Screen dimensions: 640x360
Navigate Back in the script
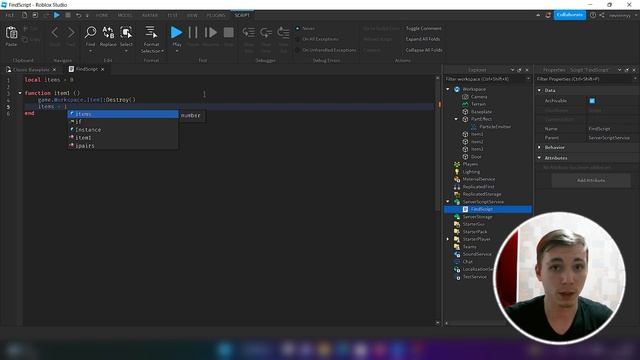click(x=55, y=32)
